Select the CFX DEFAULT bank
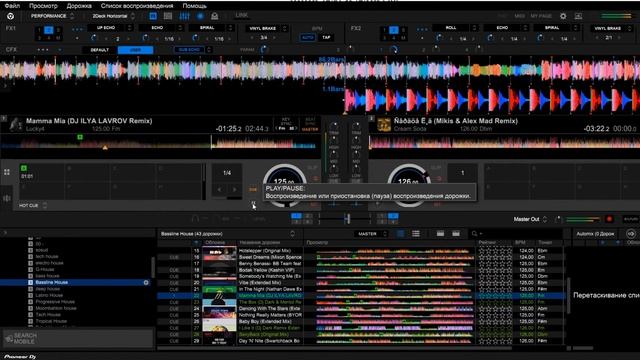Viewport: 640px width, 360px height. [100, 50]
